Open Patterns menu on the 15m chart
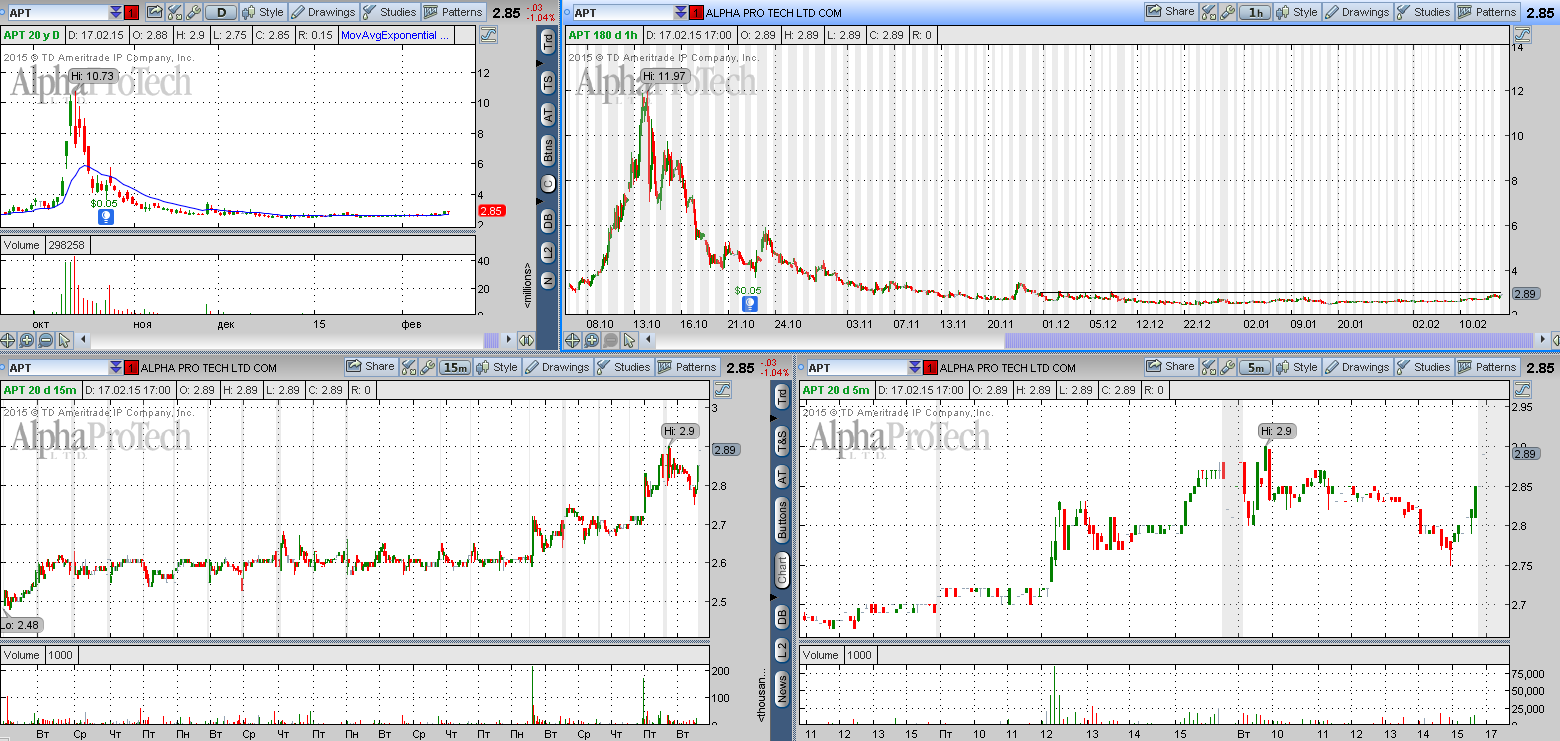The width and height of the screenshot is (1560, 741). [x=686, y=367]
